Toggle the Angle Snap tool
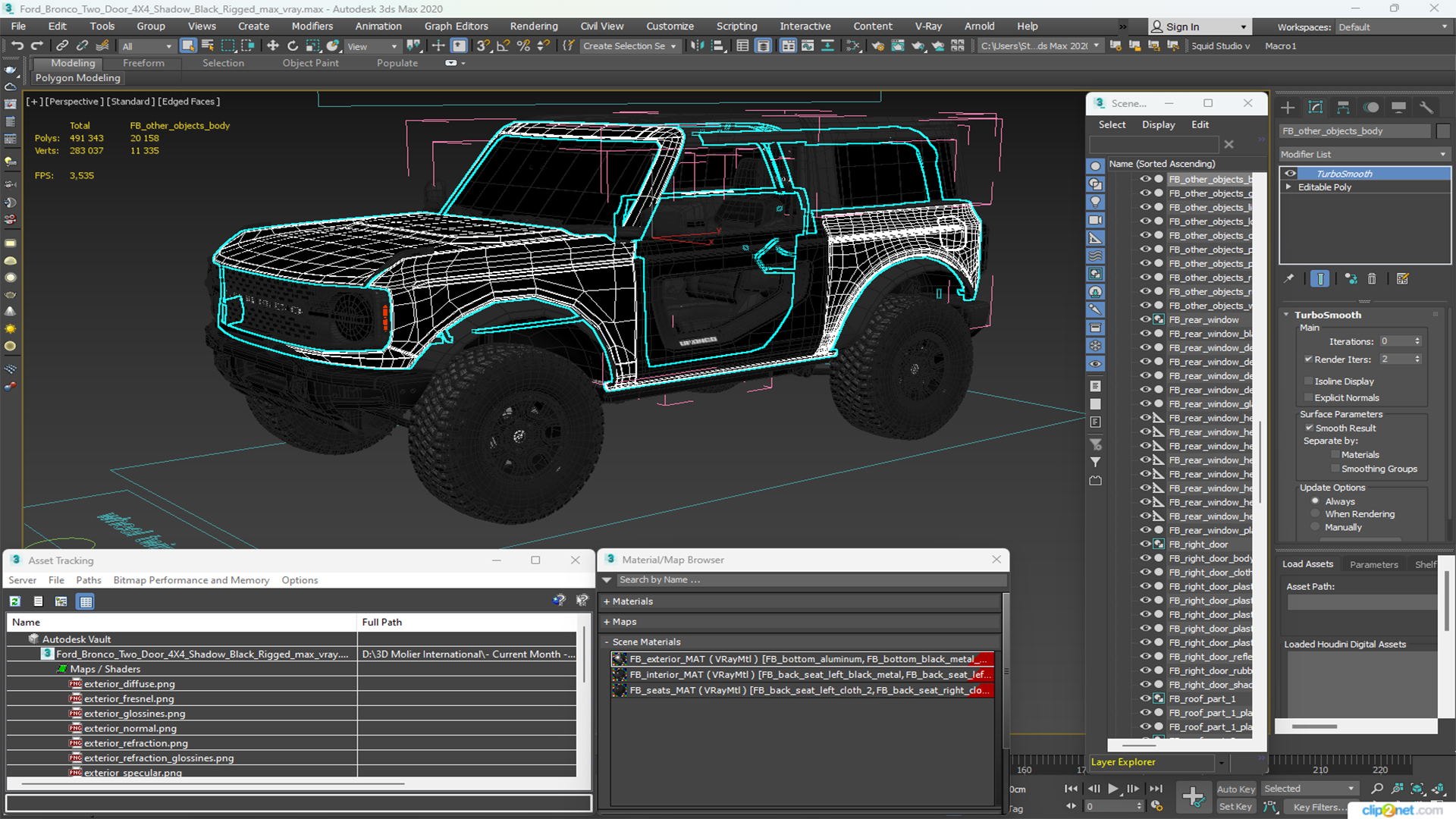This screenshot has height=819, width=1456. [x=503, y=46]
